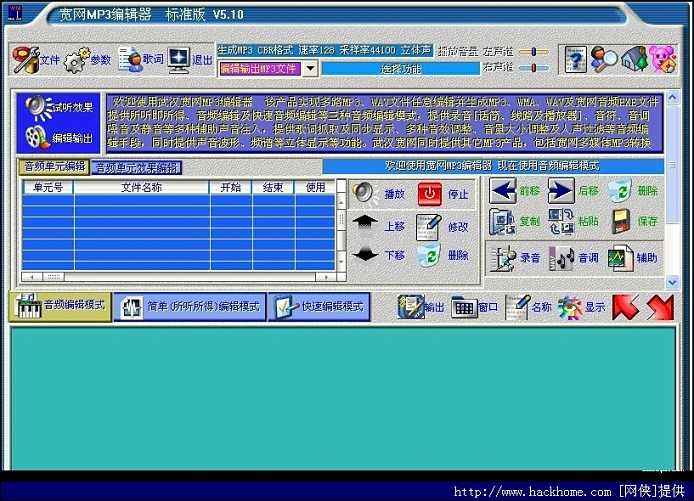
Task: Switch to 音频单元编辑 tab
Action: [x=54, y=167]
